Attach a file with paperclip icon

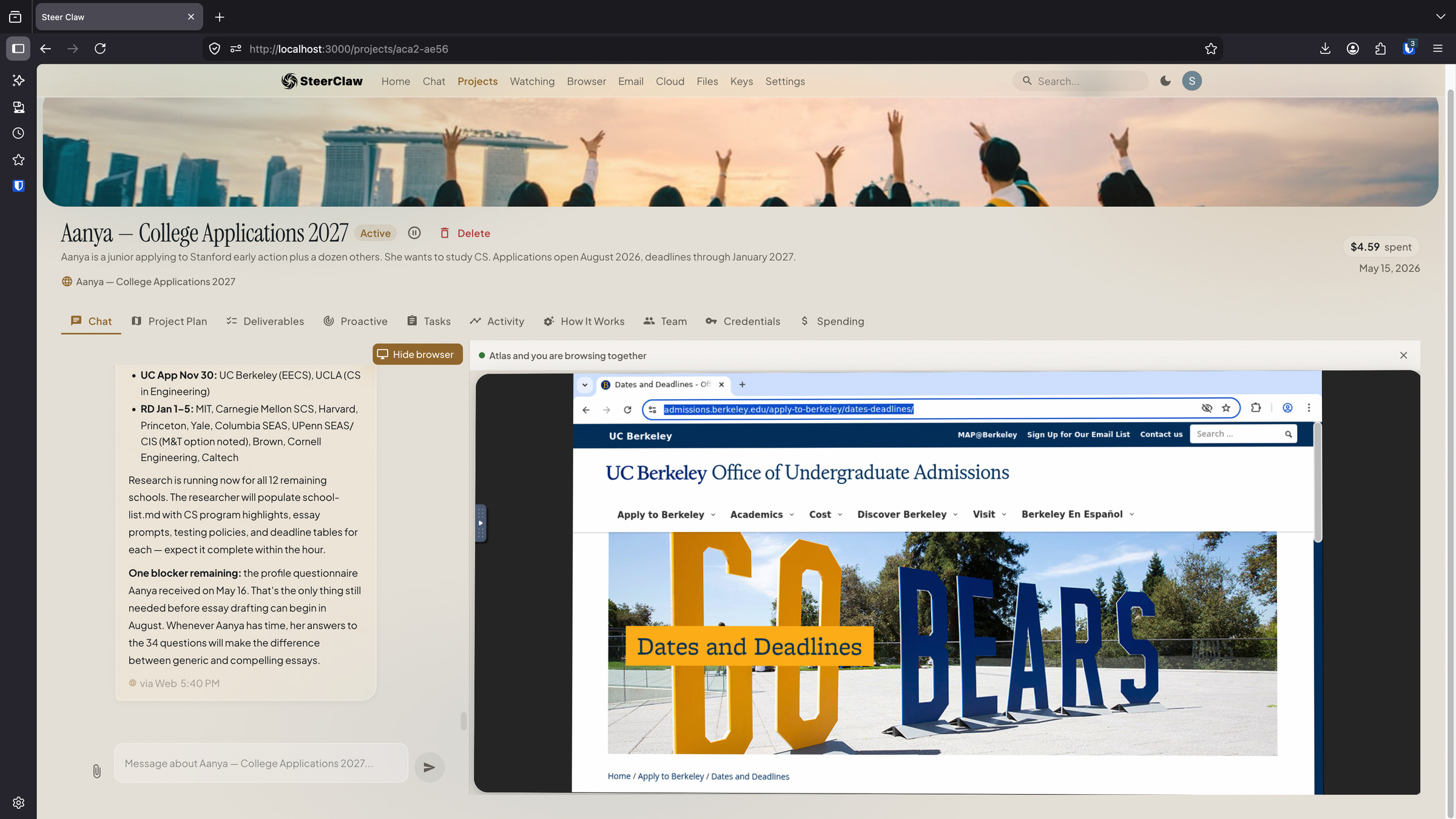point(96,771)
